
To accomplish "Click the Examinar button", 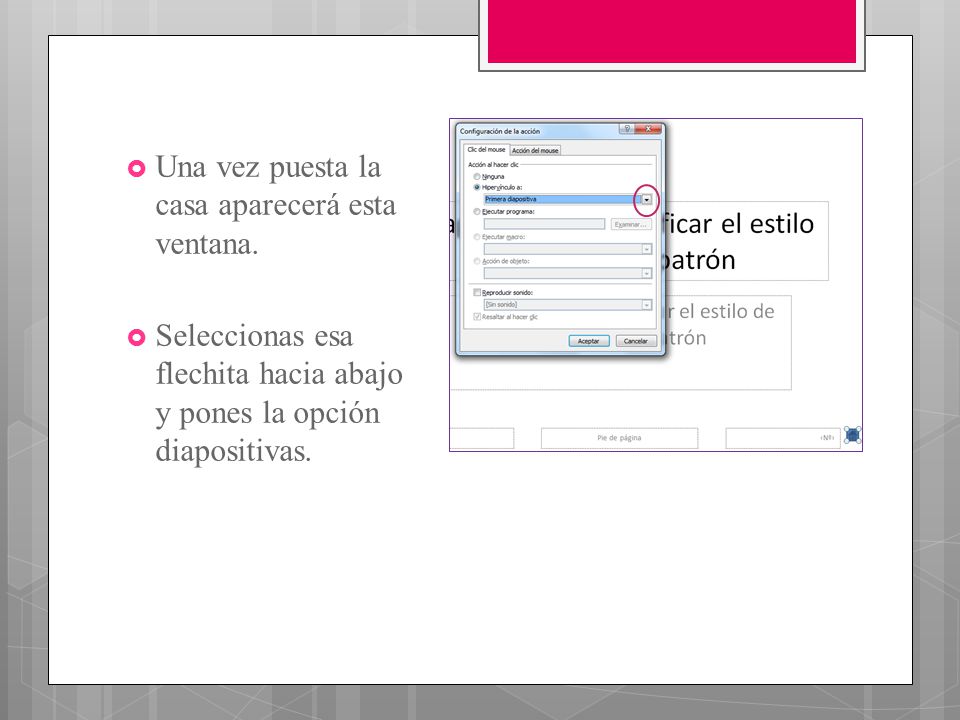I will [631, 225].
